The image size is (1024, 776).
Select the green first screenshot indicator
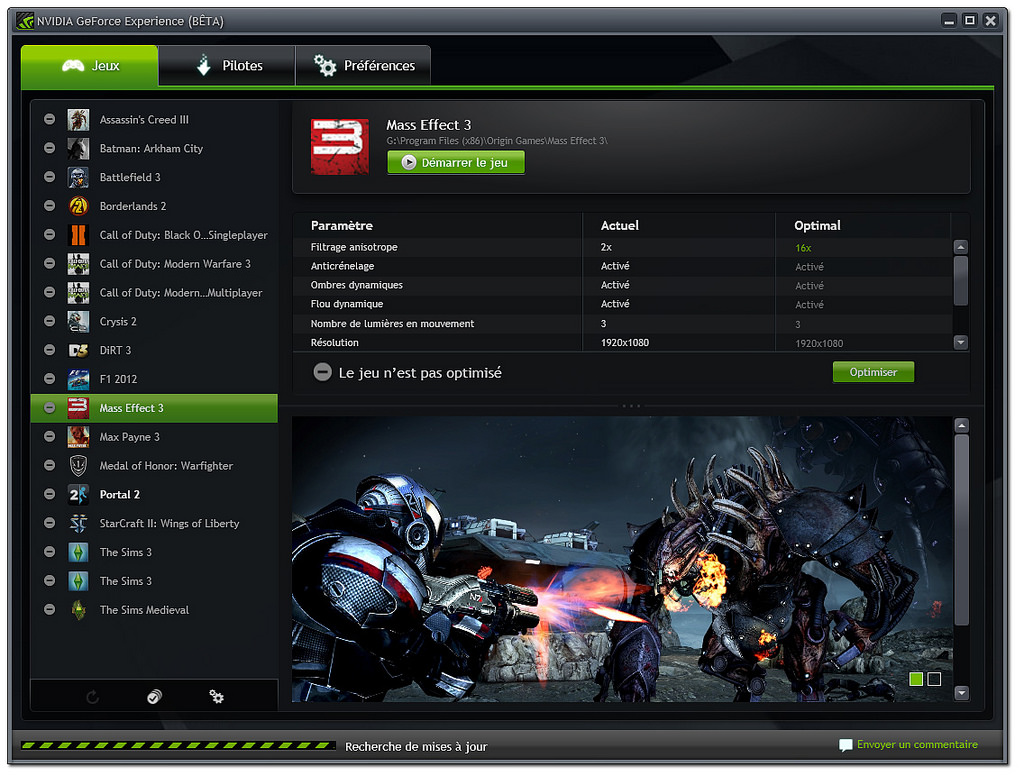[916, 680]
